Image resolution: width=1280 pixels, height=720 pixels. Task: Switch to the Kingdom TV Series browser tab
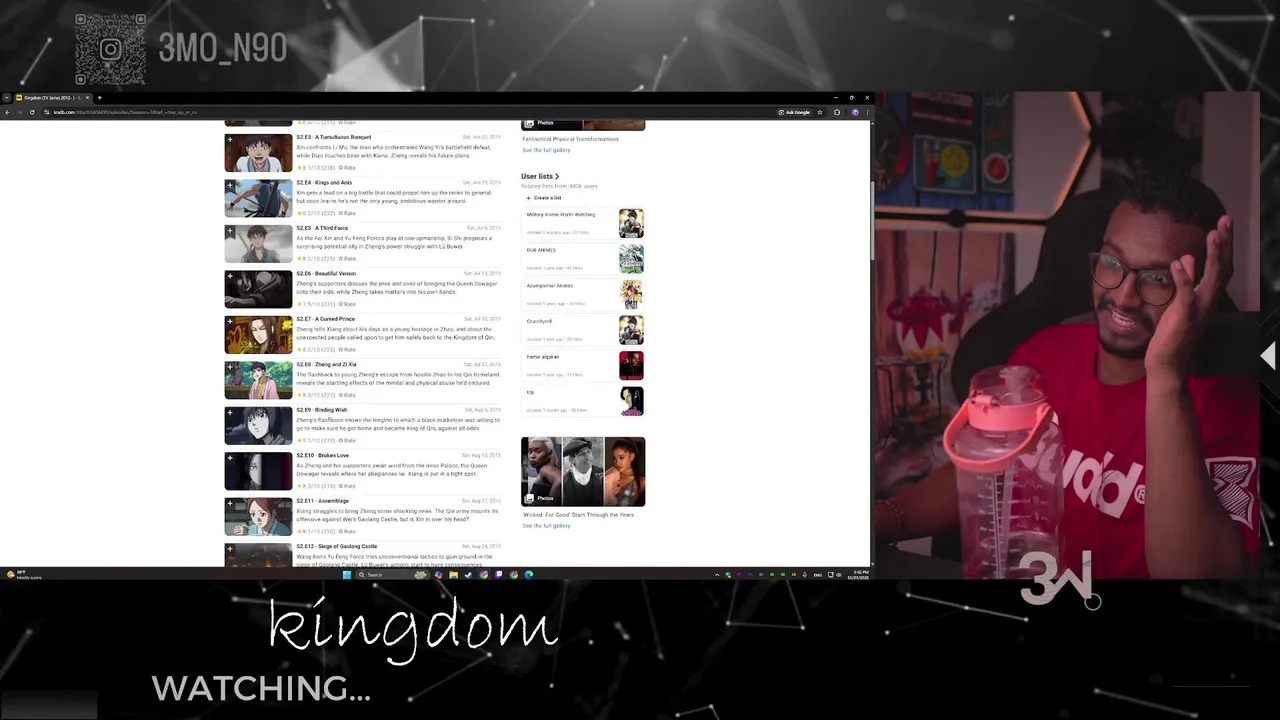[x=52, y=98]
